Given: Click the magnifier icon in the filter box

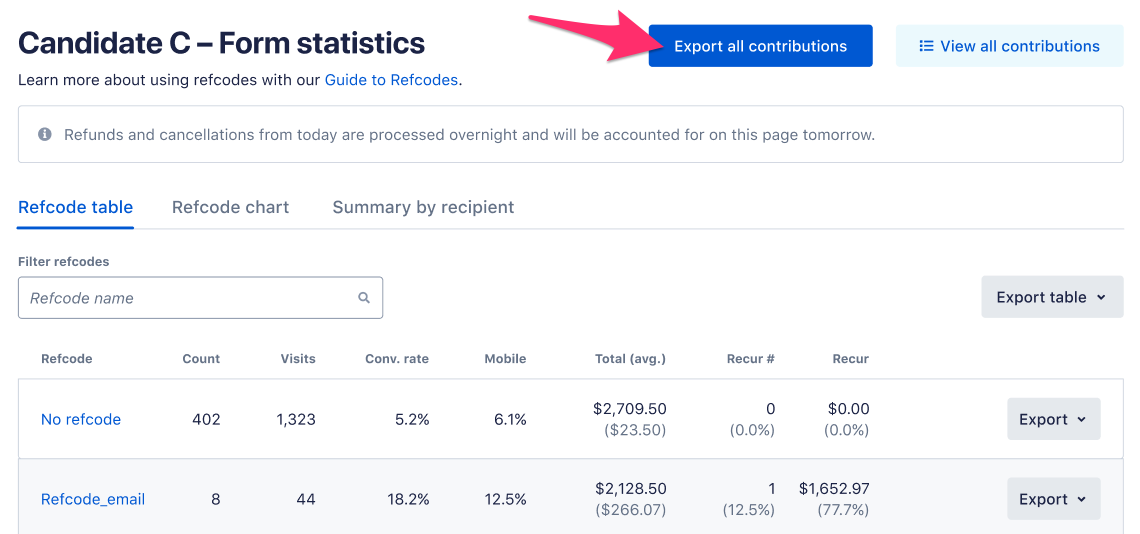Looking at the screenshot, I should (x=364, y=298).
